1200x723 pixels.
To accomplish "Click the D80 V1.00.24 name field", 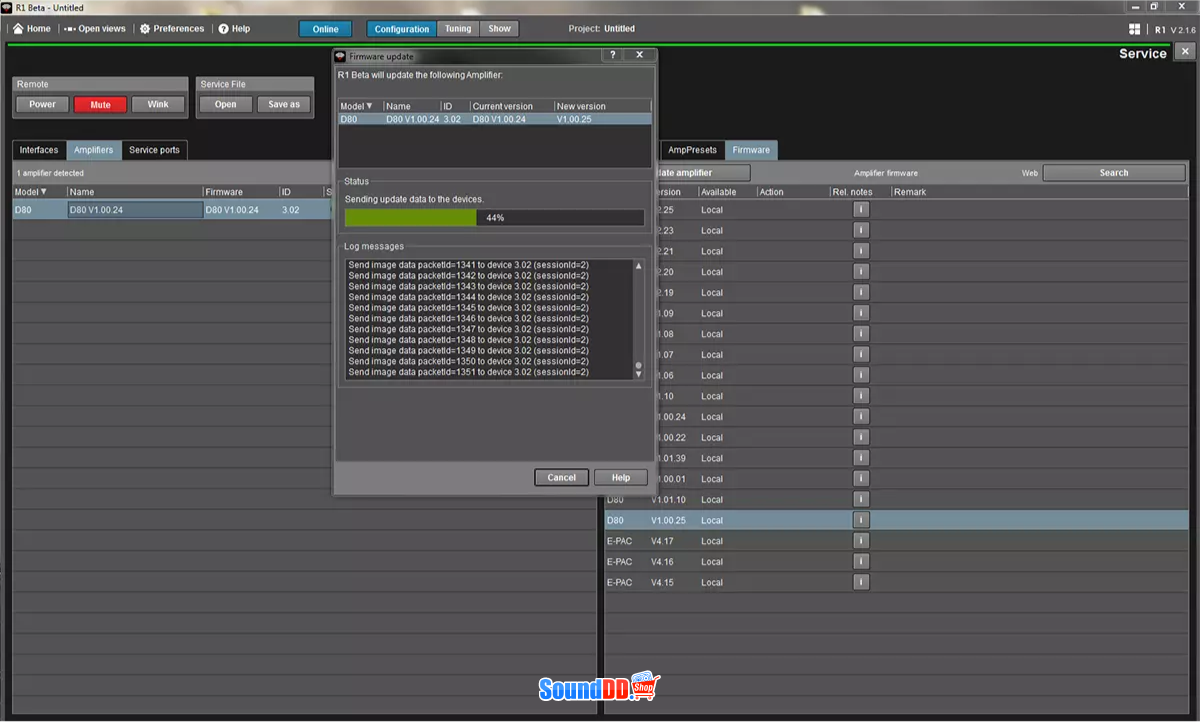I will click(x=135, y=210).
